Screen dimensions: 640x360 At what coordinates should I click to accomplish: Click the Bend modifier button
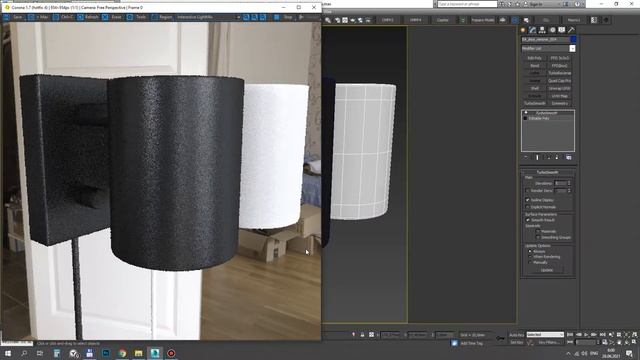coord(534,65)
